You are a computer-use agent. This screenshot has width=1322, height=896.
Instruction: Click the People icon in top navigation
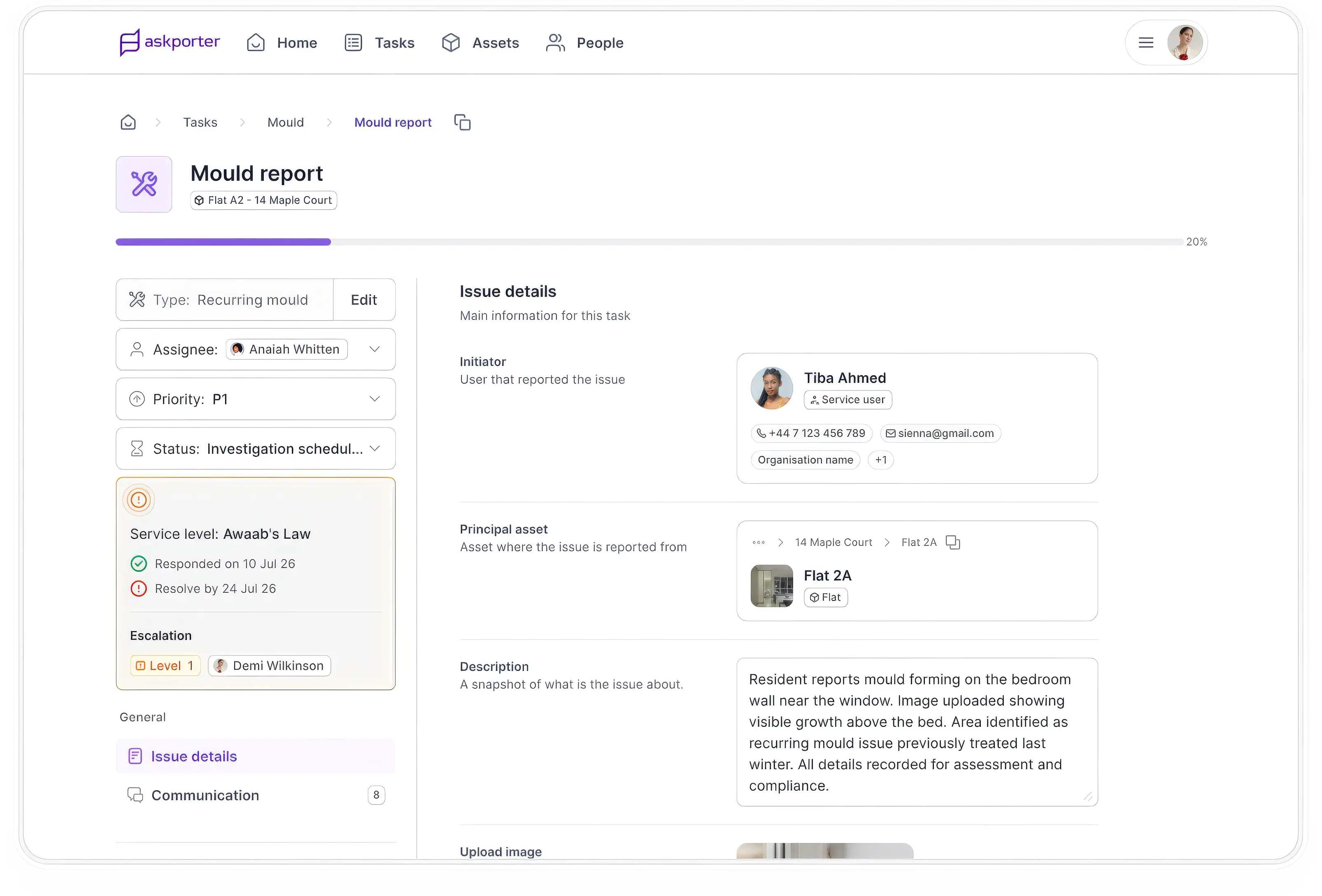click(x=555, y=42)
